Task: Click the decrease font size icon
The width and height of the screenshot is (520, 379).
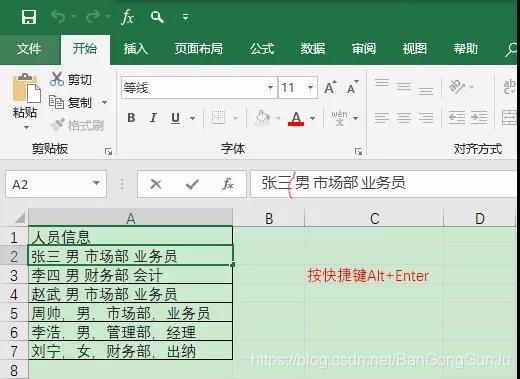Action: [x=352, y=87]
